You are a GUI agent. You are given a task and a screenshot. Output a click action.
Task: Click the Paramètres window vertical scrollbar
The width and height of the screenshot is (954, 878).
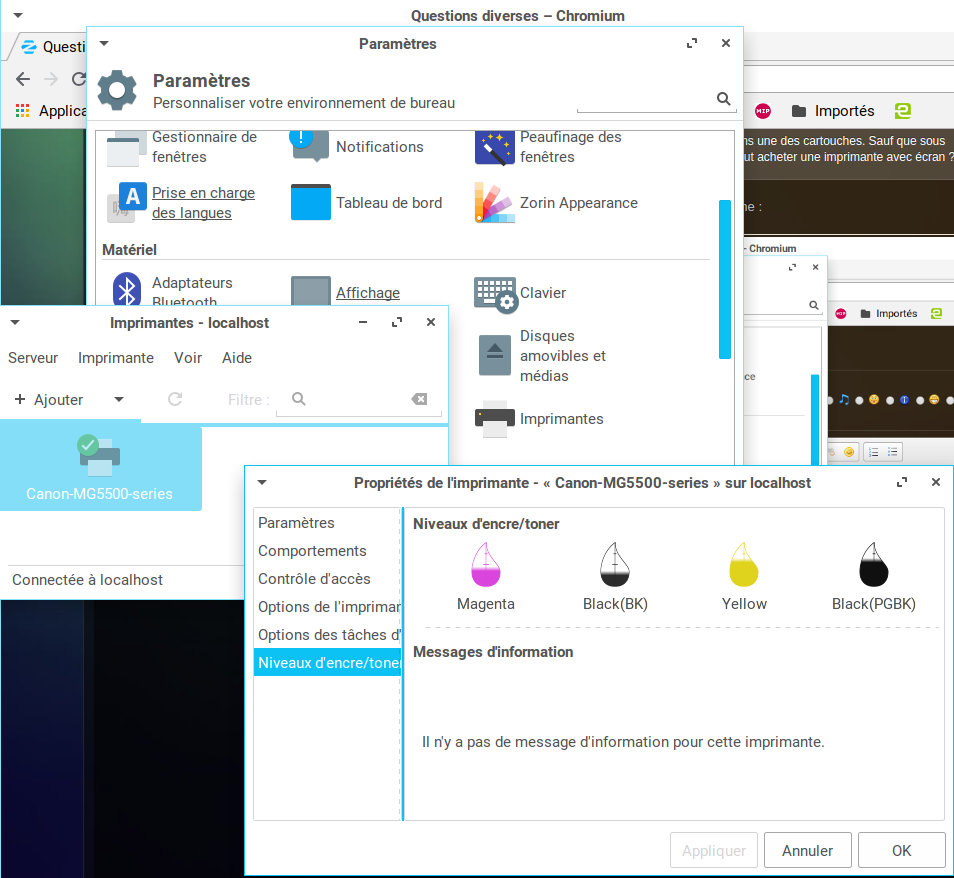[x=725, y=279]
